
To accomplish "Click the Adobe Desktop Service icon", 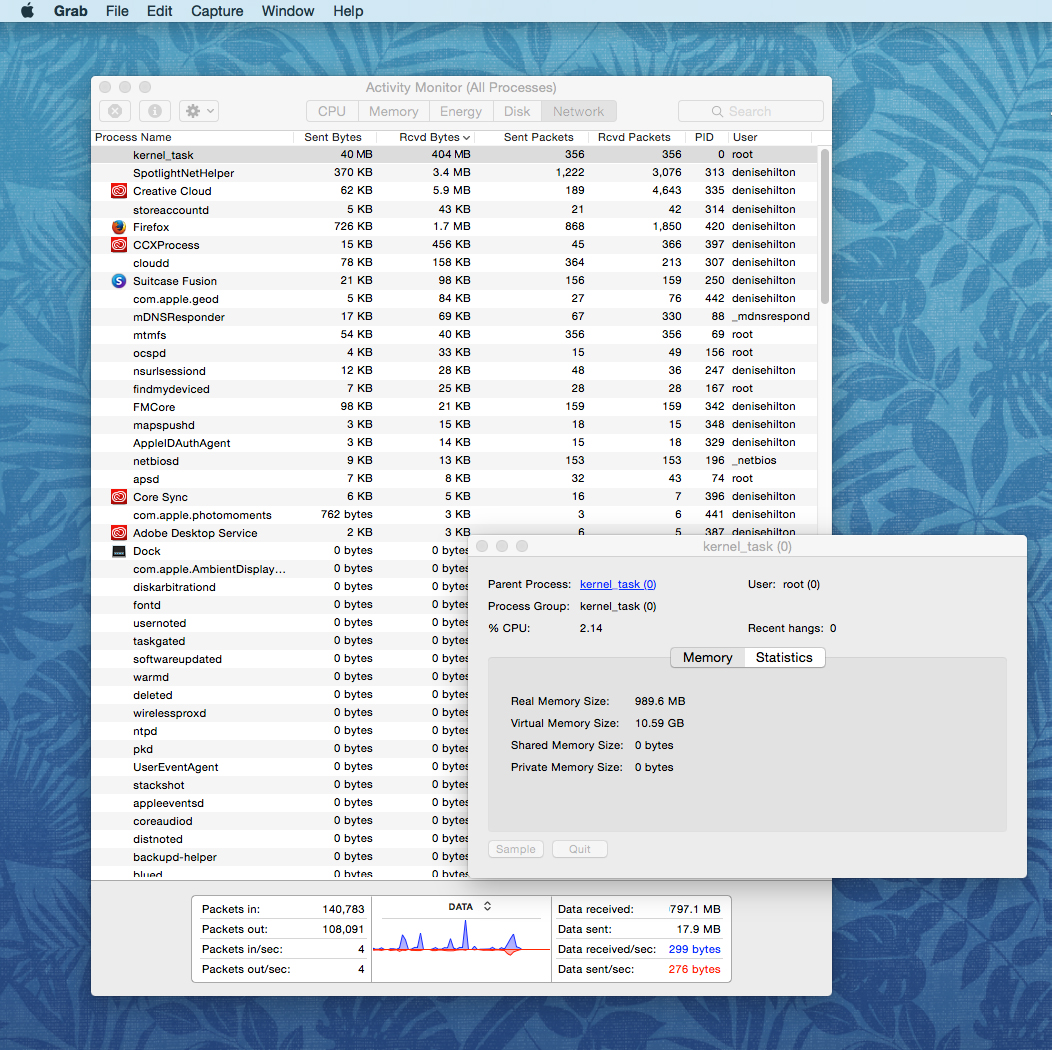I will pos(119,533).
